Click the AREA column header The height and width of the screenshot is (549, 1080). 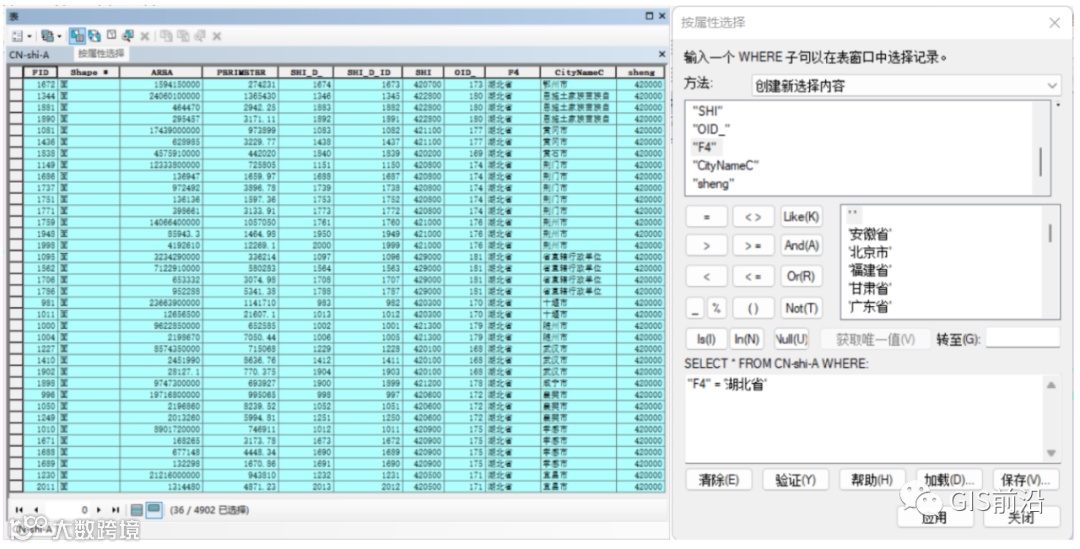[161, 72]
